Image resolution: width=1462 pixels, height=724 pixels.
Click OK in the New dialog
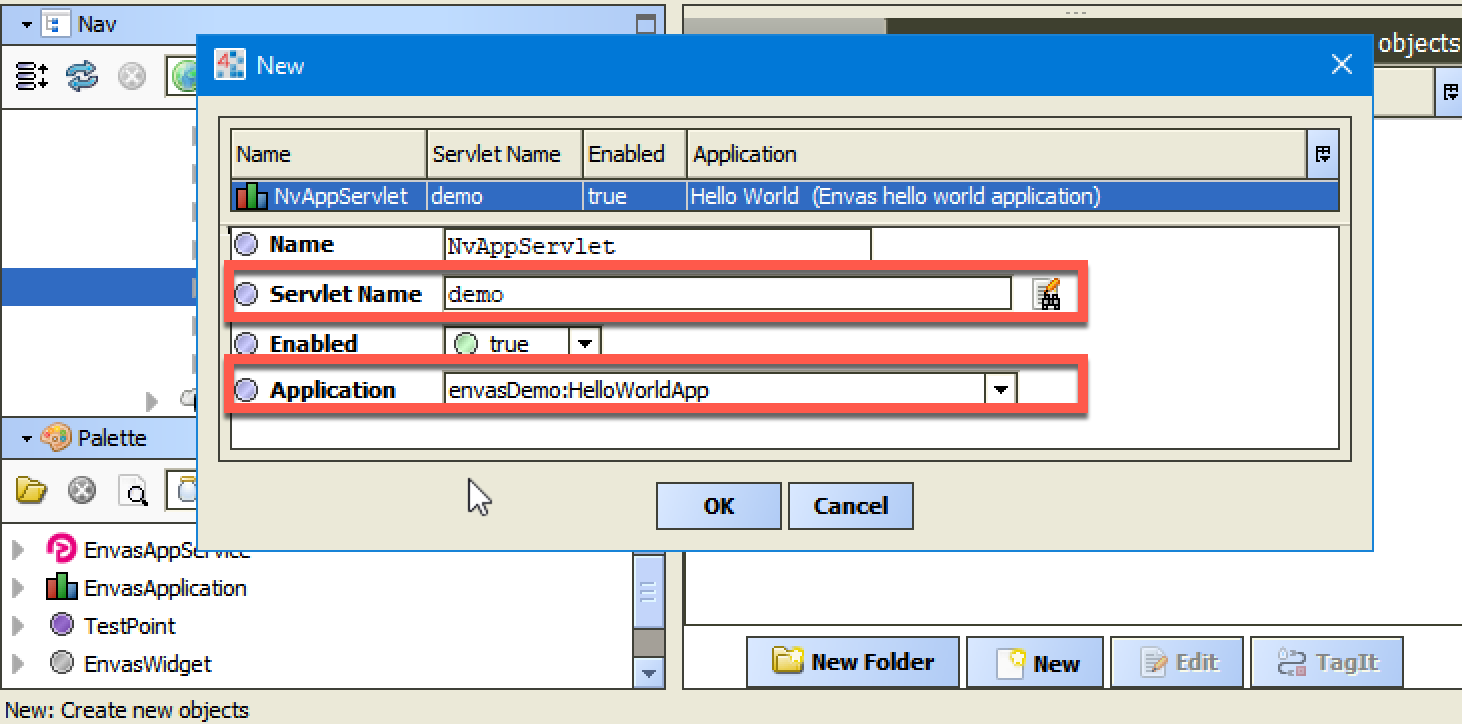718,506
